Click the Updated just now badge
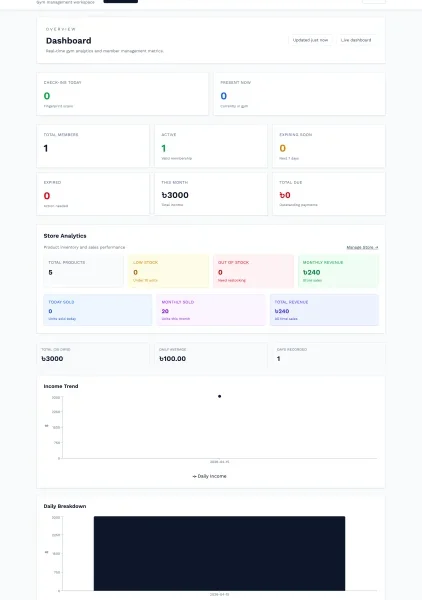Screen dimensions: 422x600 click(x=310, y=40)
